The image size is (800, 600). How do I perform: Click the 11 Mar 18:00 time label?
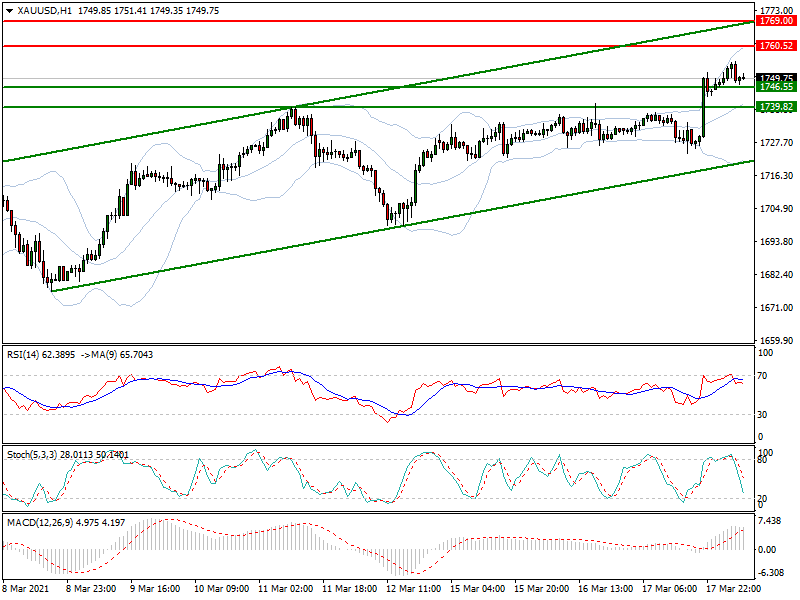click(349, 589)
